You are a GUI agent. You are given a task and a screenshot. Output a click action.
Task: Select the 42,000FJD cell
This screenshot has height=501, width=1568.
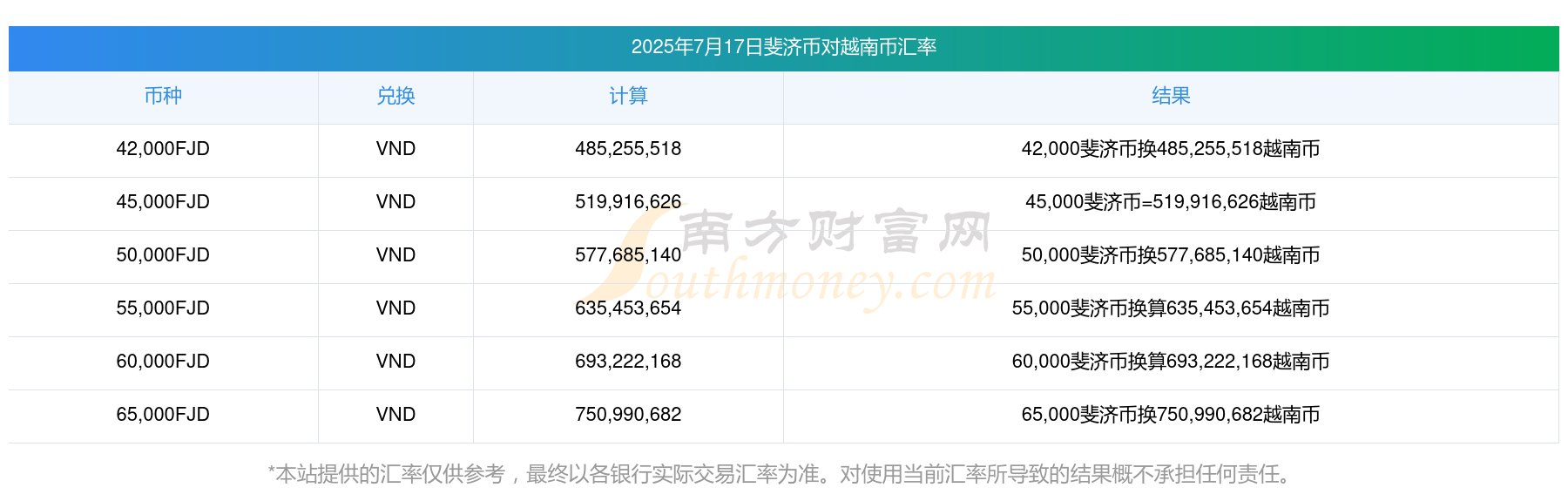(x=163, y=149)
